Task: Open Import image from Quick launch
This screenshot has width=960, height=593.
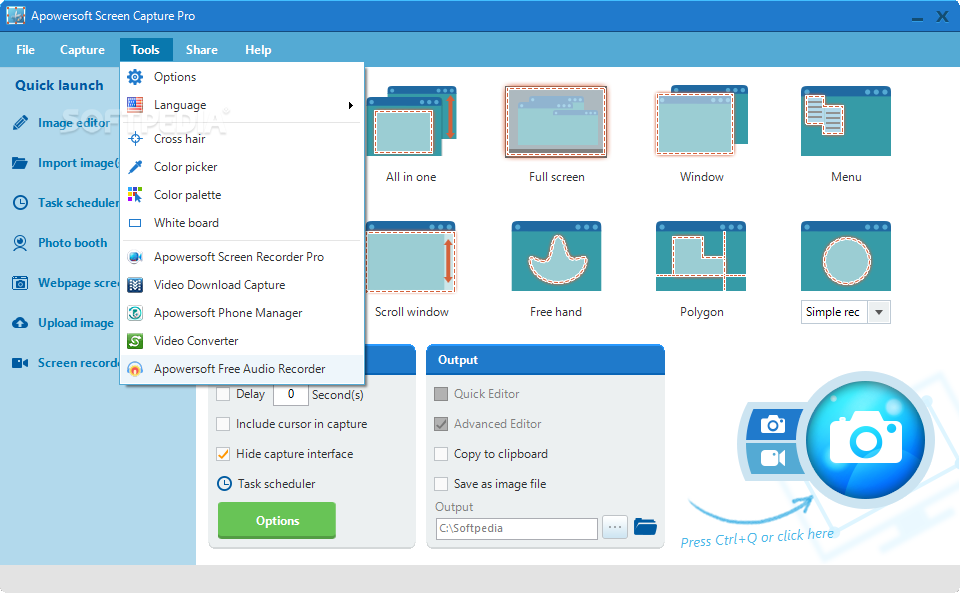Action: pyautogui.click(x=65, y=163)
